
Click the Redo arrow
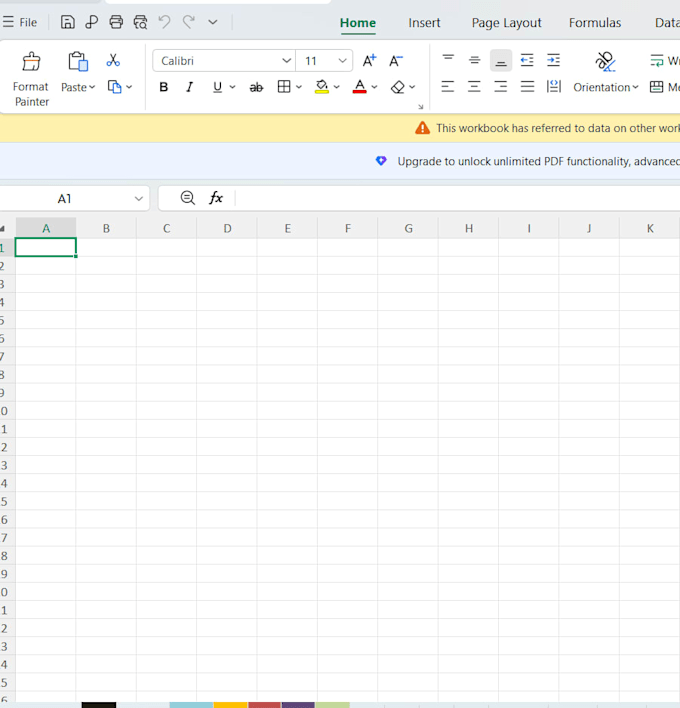(189, 22)
